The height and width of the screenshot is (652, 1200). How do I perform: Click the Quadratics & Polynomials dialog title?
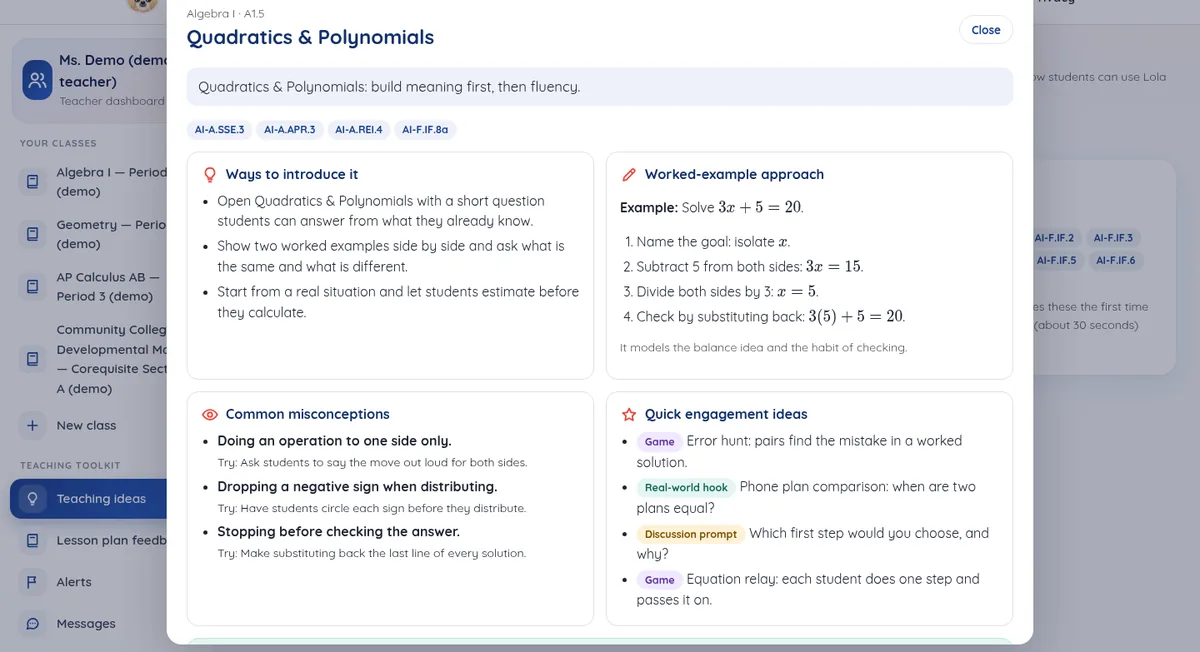[310, 38]
